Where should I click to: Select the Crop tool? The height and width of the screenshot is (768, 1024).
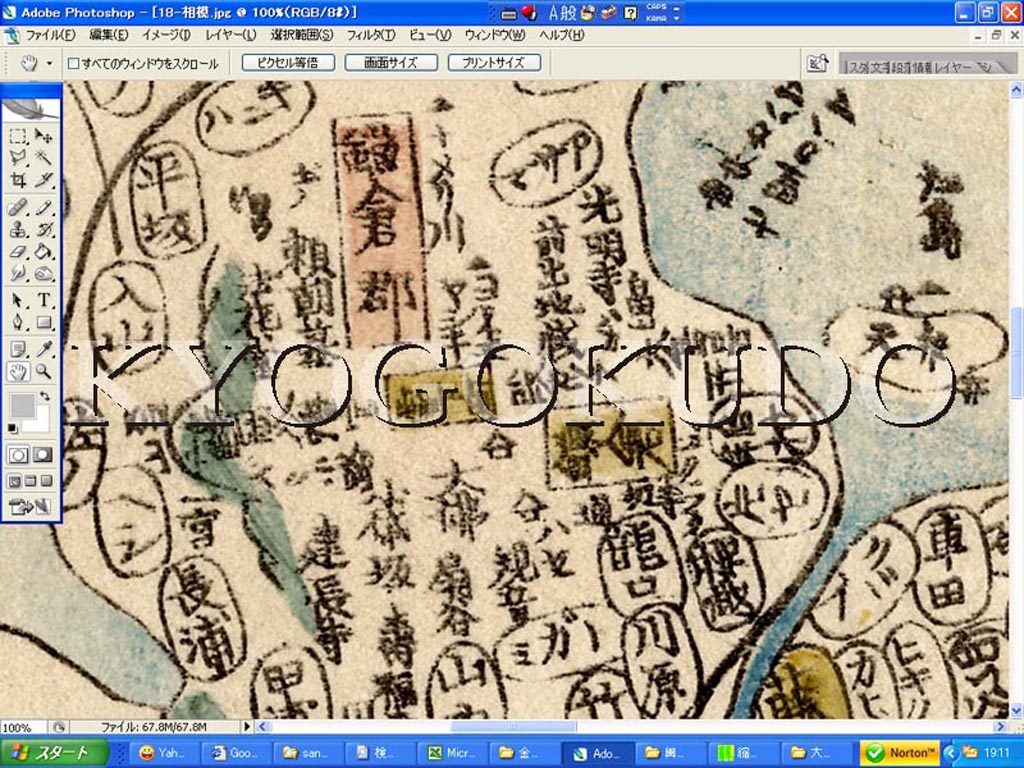pyautogui.click(x=18, y=179)
